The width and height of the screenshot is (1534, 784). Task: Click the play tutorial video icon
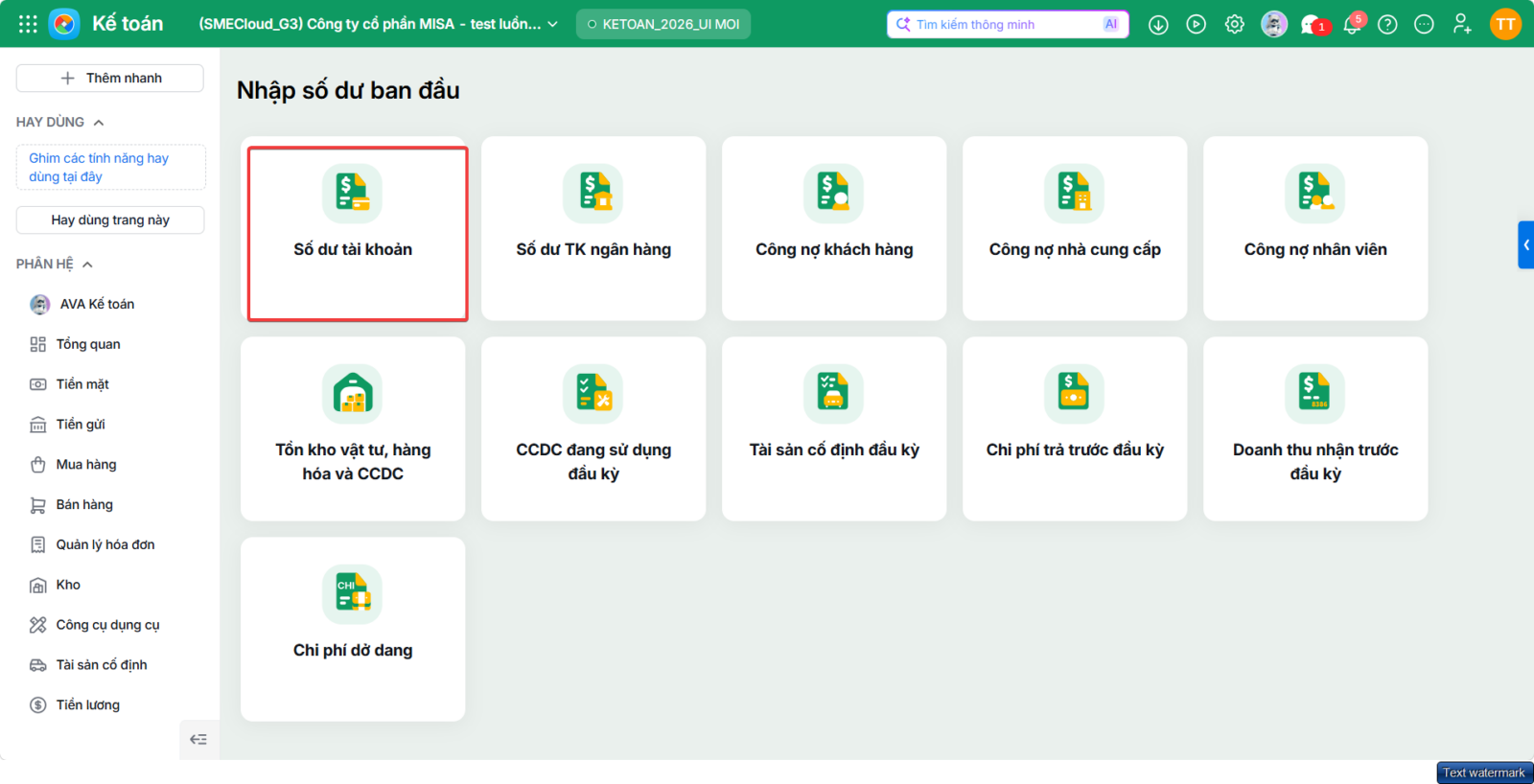(1197, 24)
